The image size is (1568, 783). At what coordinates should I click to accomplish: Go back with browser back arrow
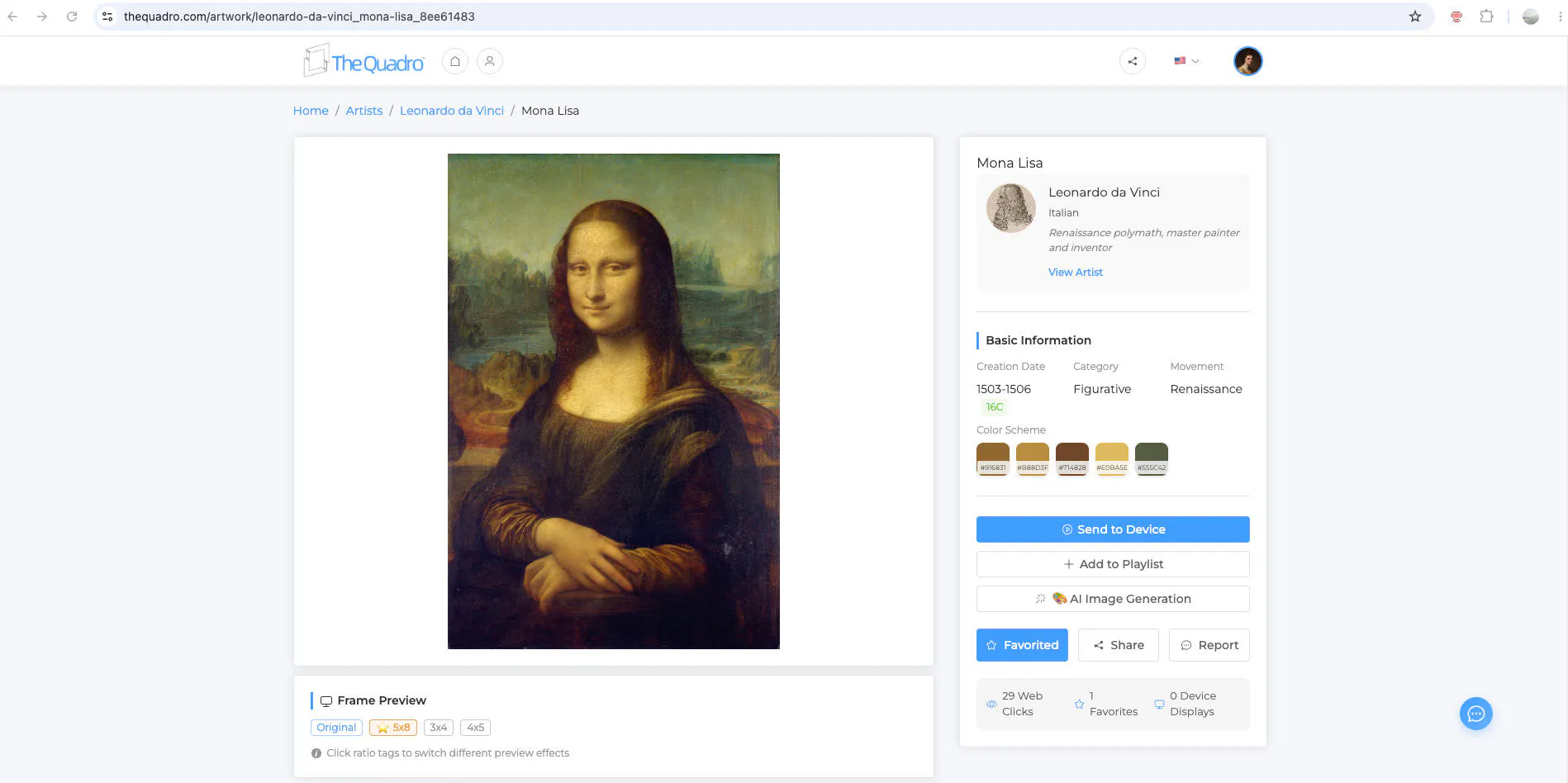pos(12,17)
